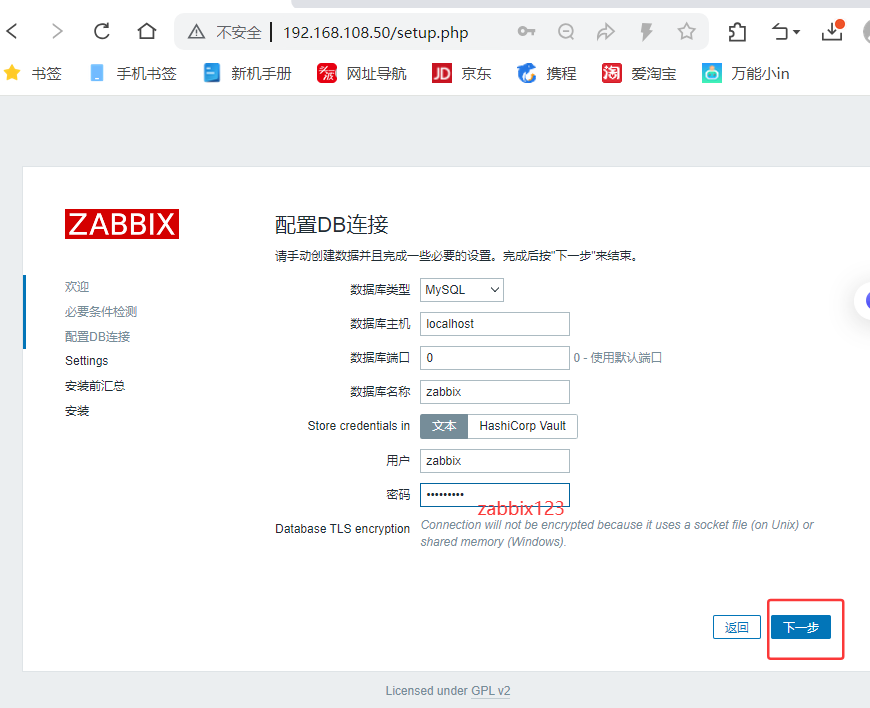
Task: Select the 安装 setup step
Action: pos(77,411)
